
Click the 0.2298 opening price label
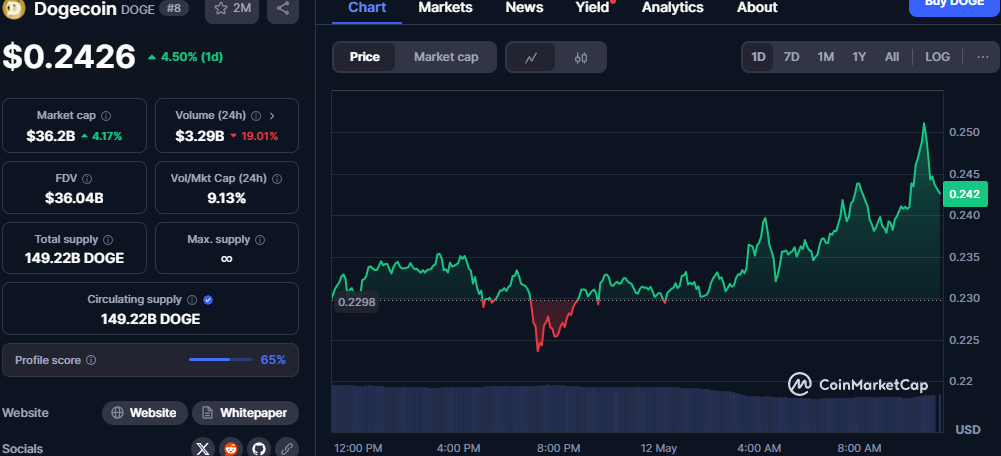point(356,302)
